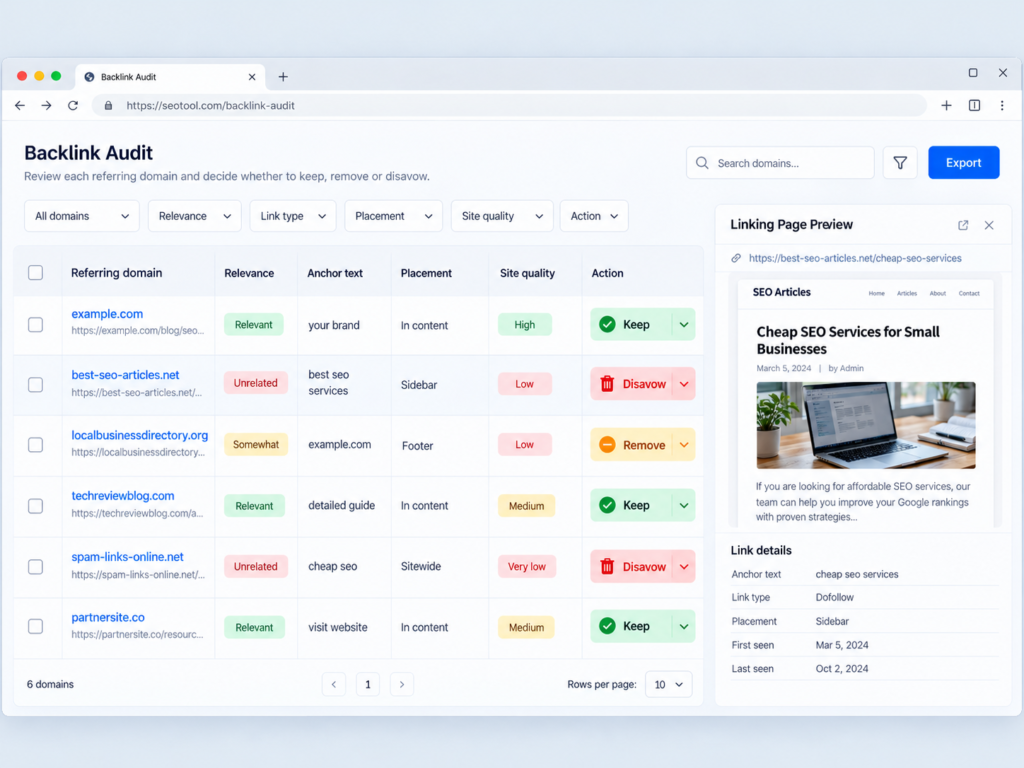This screenshot has width=1024, height=768.
Task: Open the spam-links-online.net domain link
Action: (127, 557)
